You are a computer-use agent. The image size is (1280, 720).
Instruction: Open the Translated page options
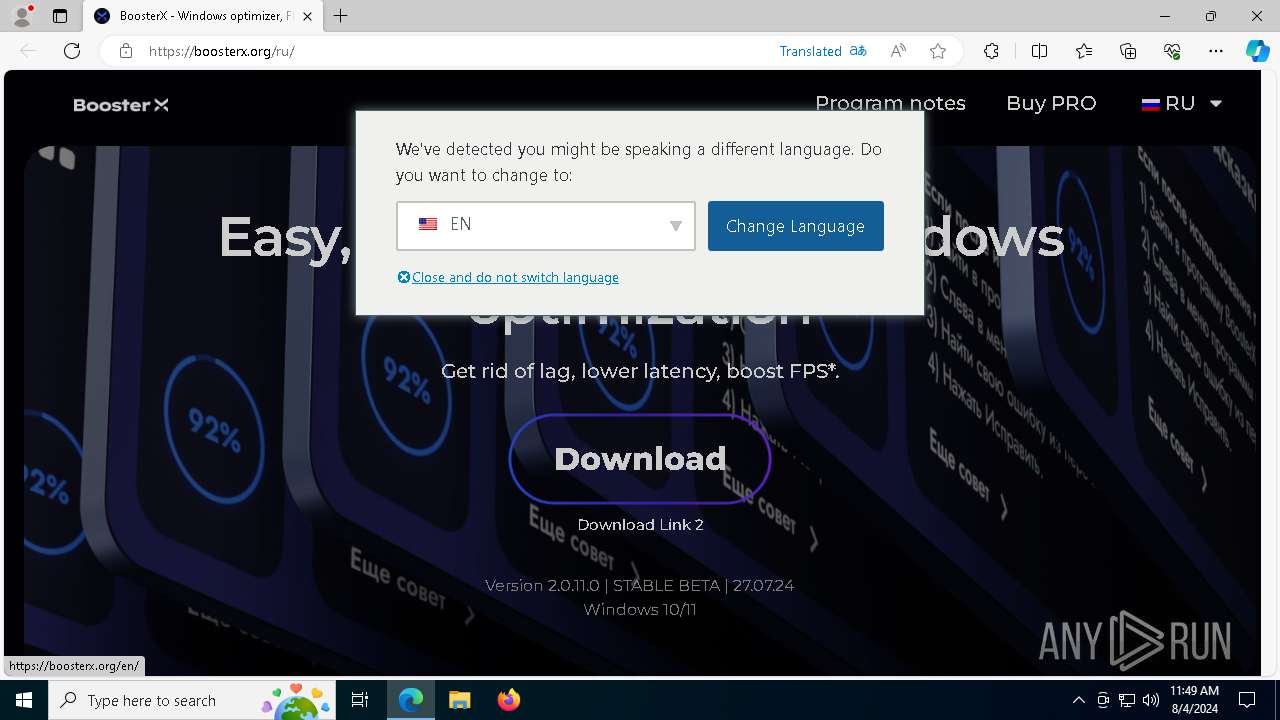coord(823,51)
